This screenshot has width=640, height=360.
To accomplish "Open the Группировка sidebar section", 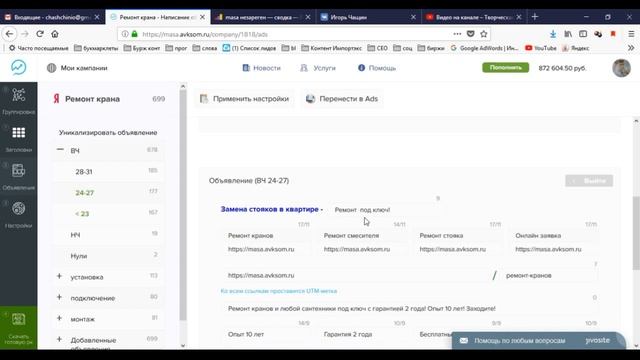I will [x=18, y=100].
